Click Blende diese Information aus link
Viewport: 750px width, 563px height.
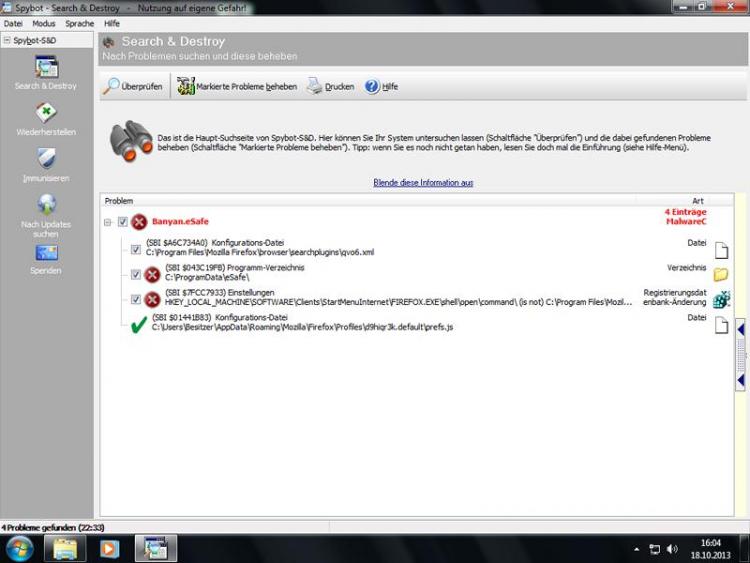(x=423, y=182)
